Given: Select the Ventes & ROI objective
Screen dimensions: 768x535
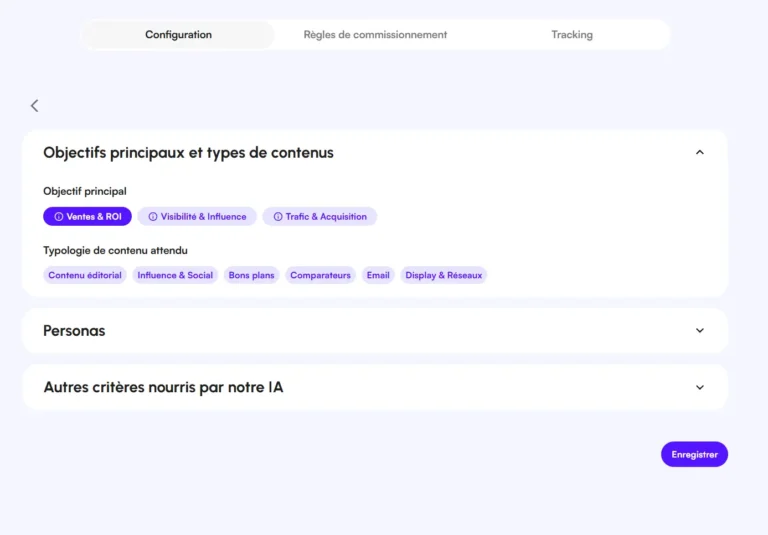Looking at the screenshot, I should pos(87,217).
